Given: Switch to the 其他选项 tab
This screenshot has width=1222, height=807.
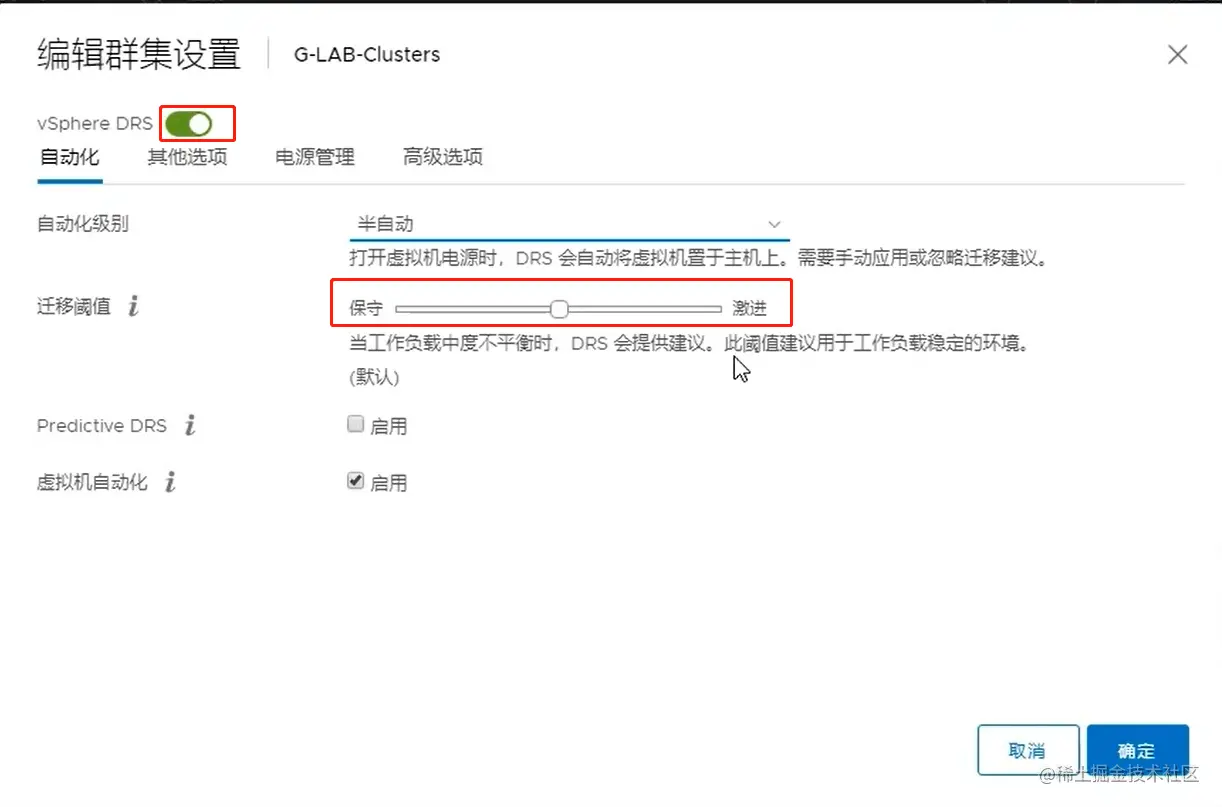Looking at the screenshot, I should pyautogui.click(x=187, y=157).
